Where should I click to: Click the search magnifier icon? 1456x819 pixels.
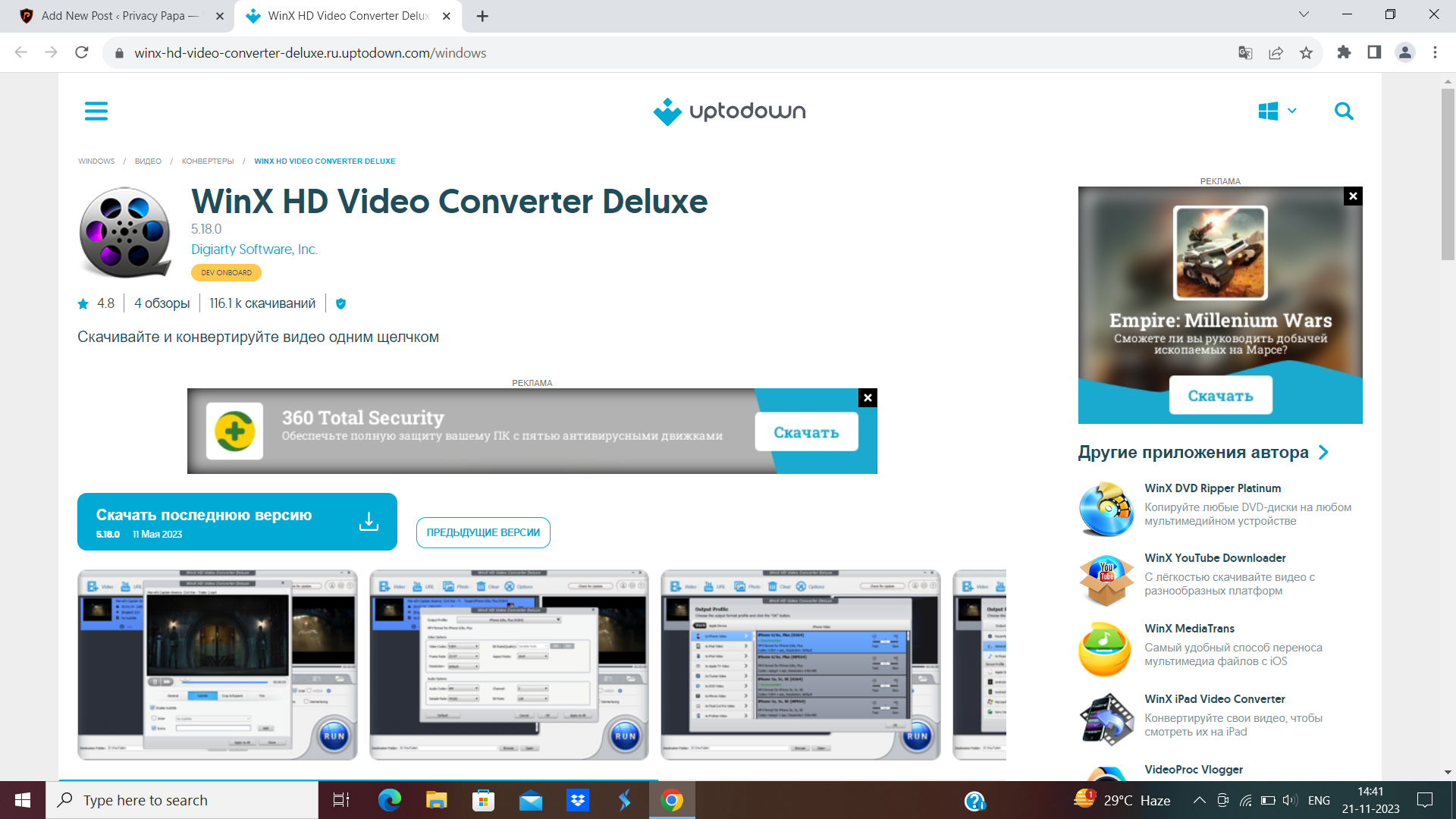point(1344,111)
